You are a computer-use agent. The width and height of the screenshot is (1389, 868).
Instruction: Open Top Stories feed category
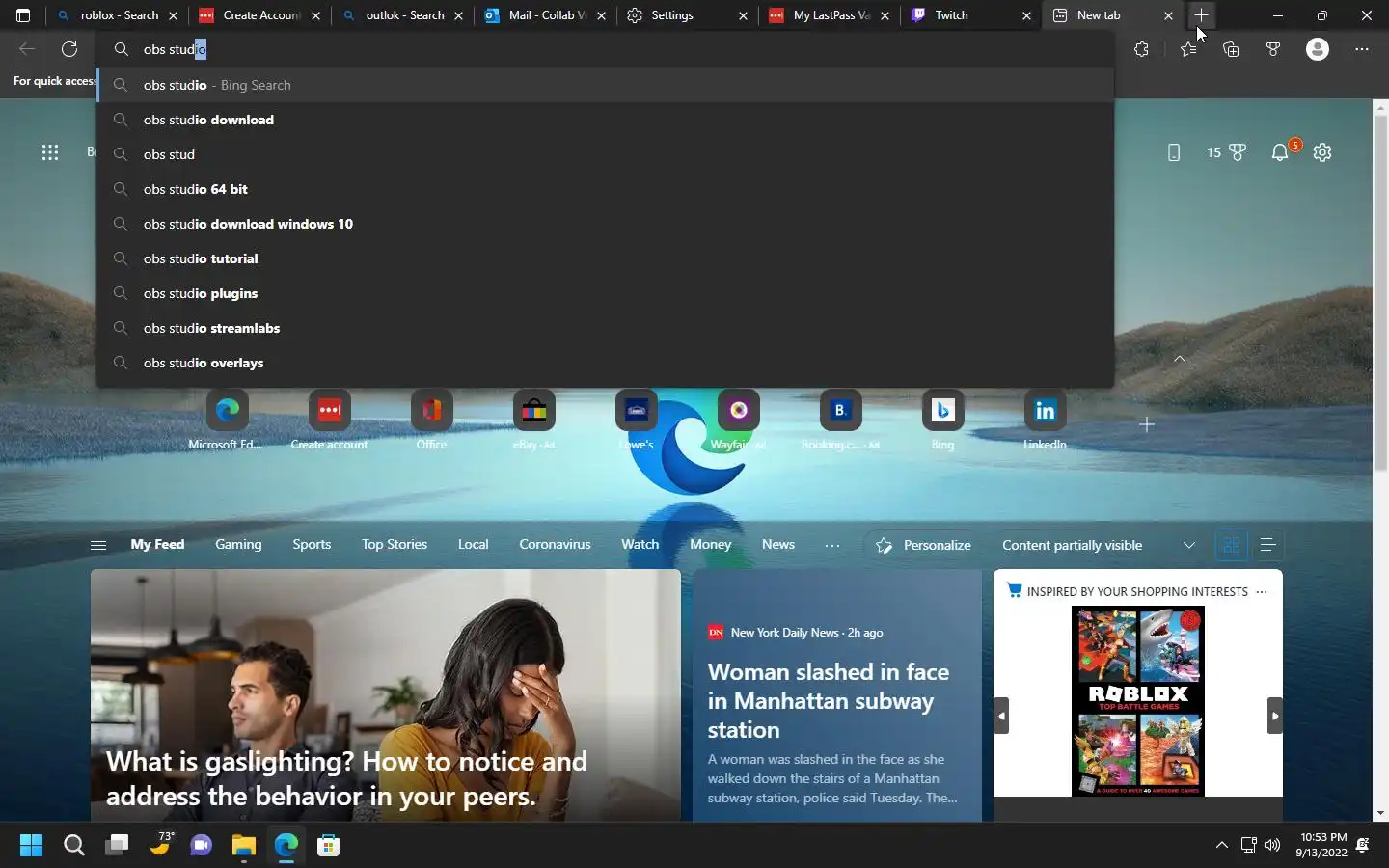[395, 544]
